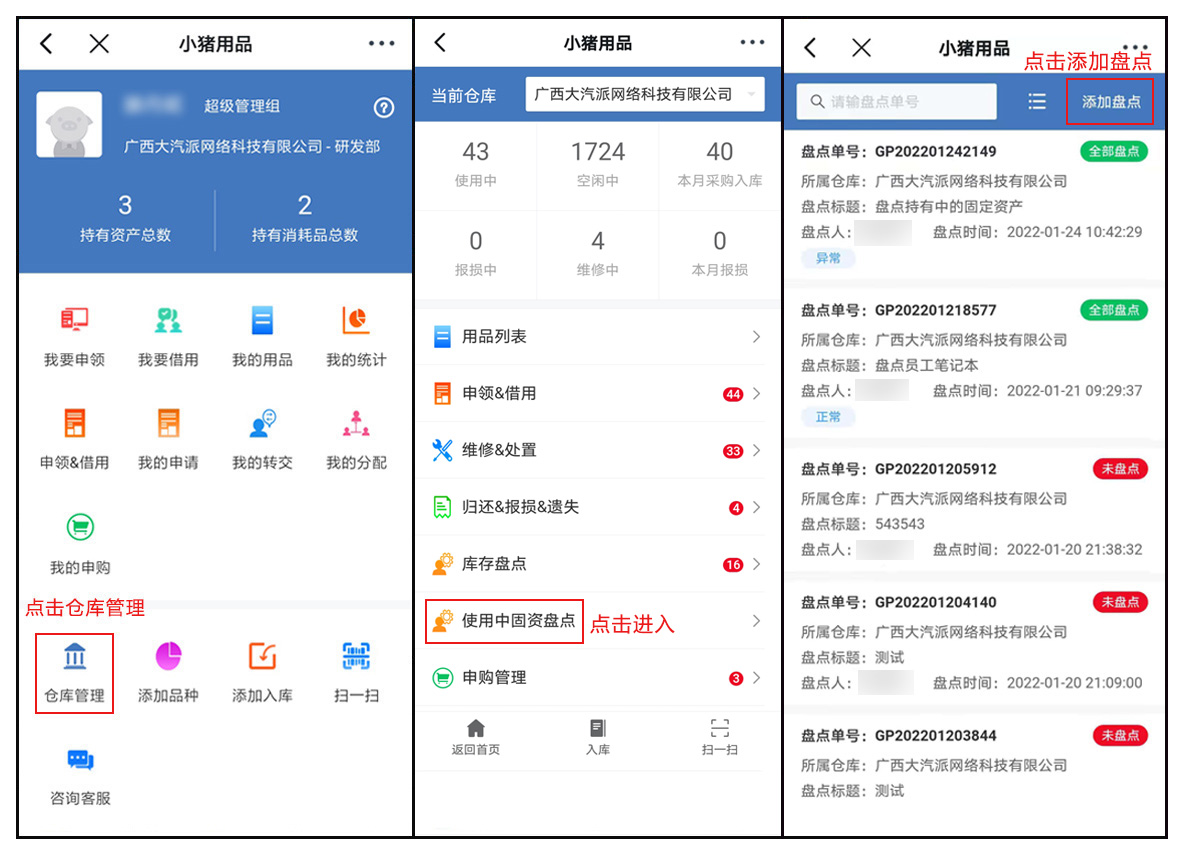
Task: Tap the 正常 status tag
Action: [828, 417]
